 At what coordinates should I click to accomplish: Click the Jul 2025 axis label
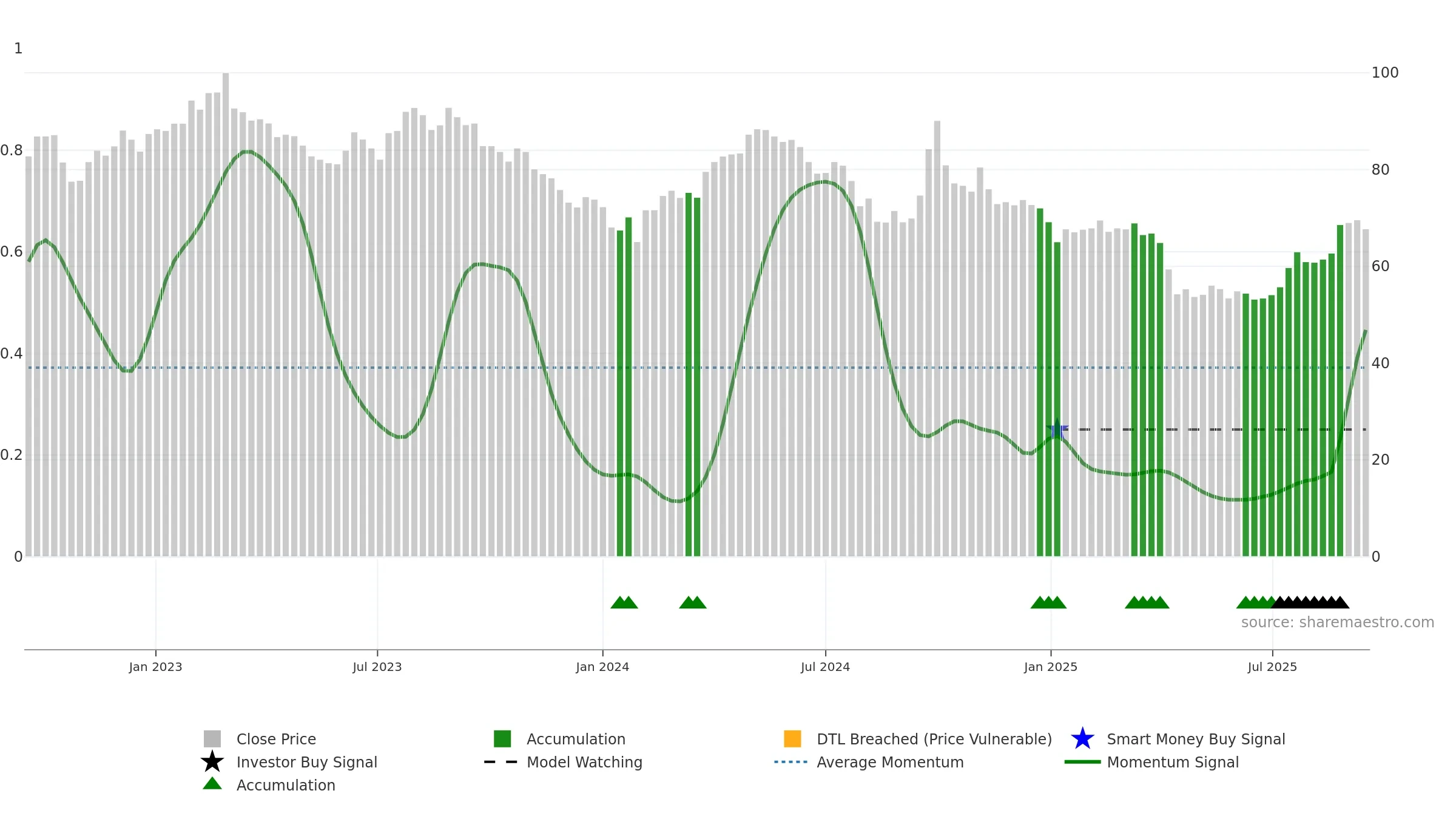pos(1272,667)
